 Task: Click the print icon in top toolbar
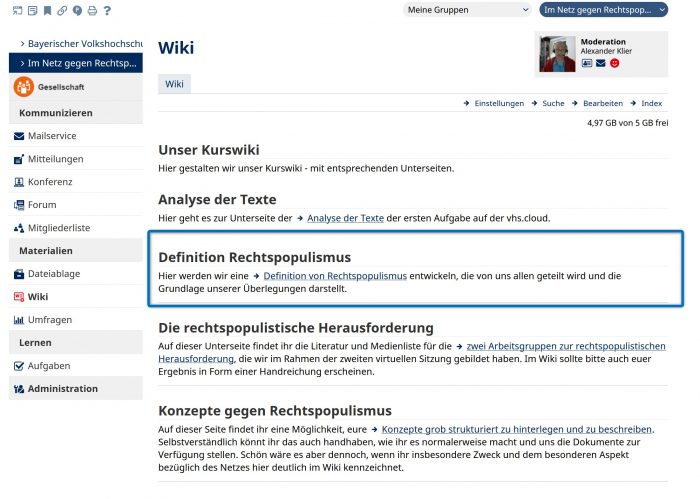92,11
